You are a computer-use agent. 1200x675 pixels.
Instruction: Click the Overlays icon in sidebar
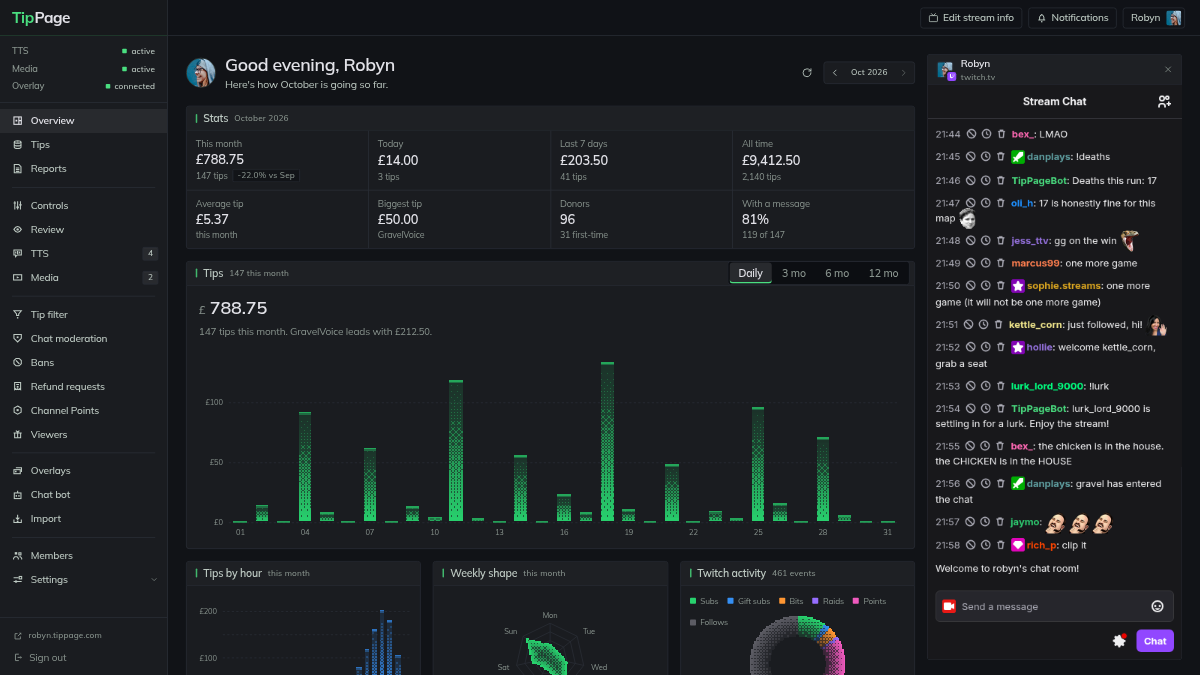[18, 471]
